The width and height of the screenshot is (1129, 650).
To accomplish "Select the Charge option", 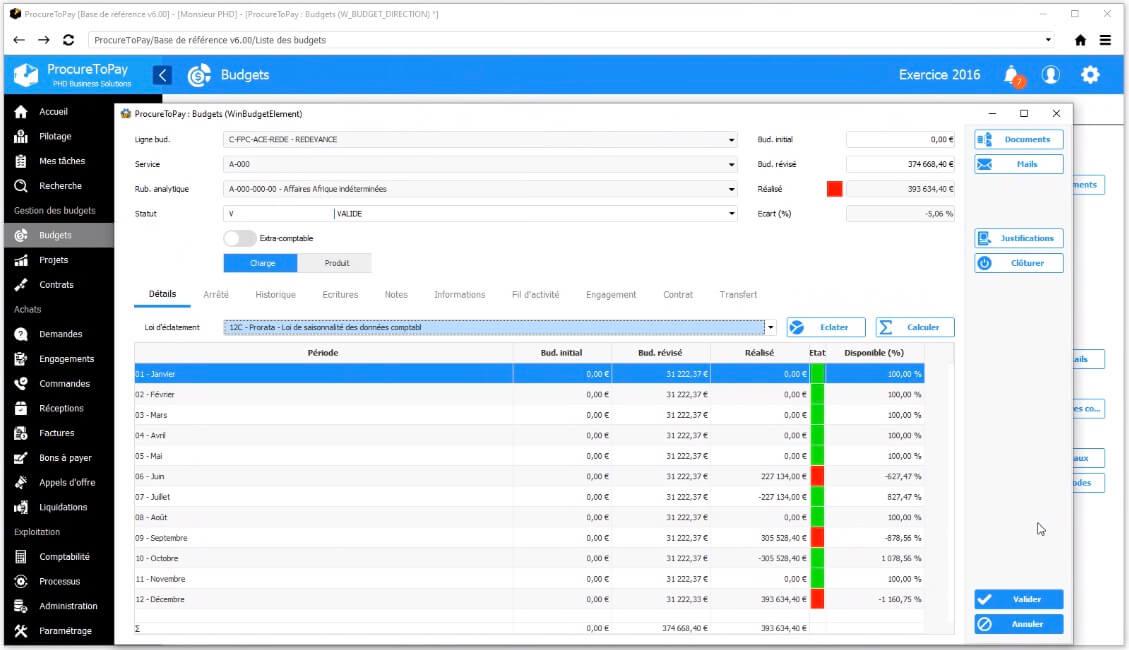I will coord(261,263).
